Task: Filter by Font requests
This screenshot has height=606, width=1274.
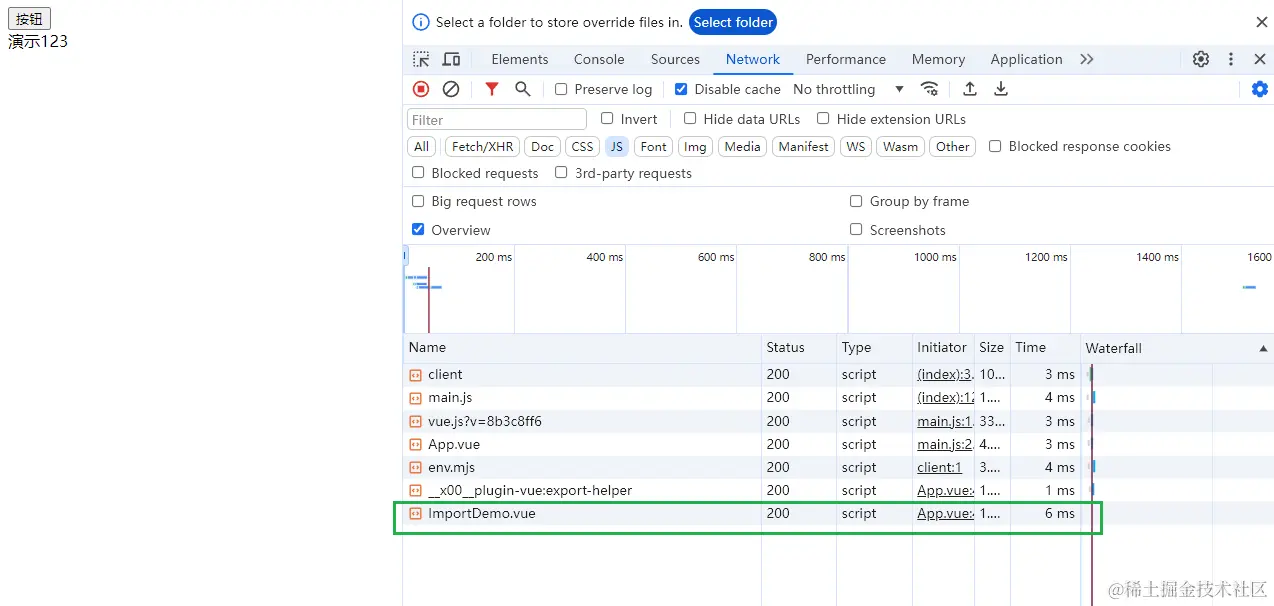Action: [x=654, y=146]
